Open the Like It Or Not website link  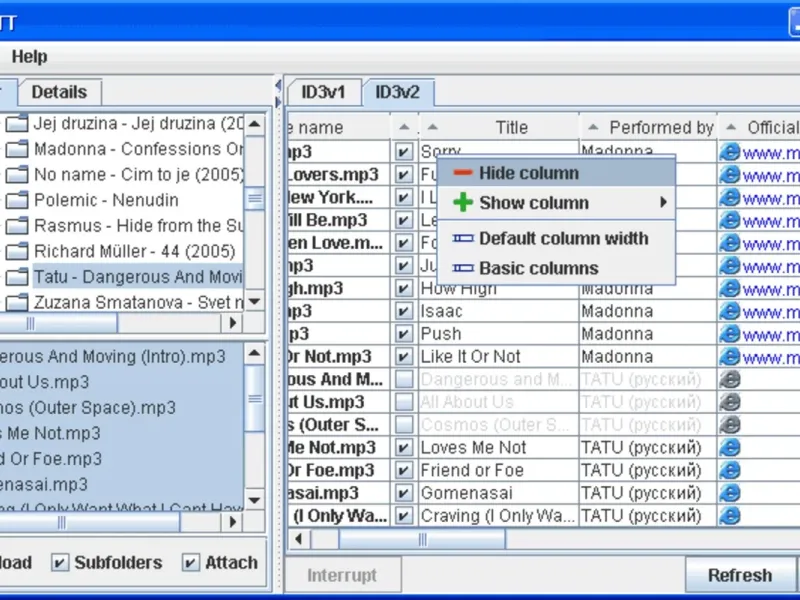[771, 357]
